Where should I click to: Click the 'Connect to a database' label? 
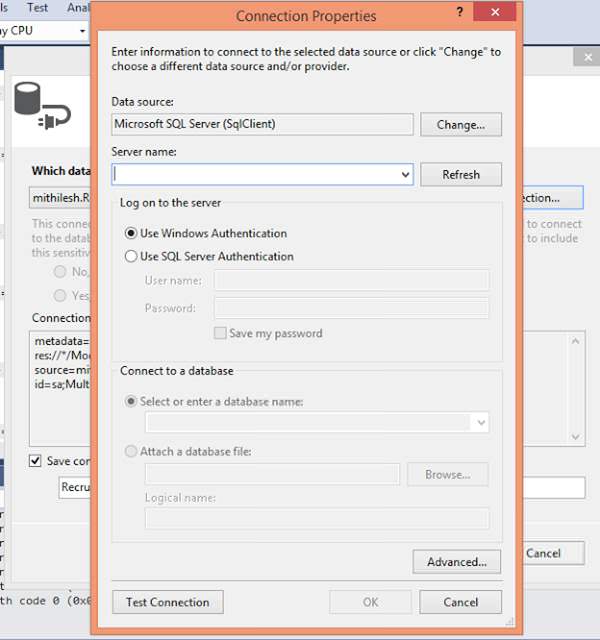click(177, 371)
